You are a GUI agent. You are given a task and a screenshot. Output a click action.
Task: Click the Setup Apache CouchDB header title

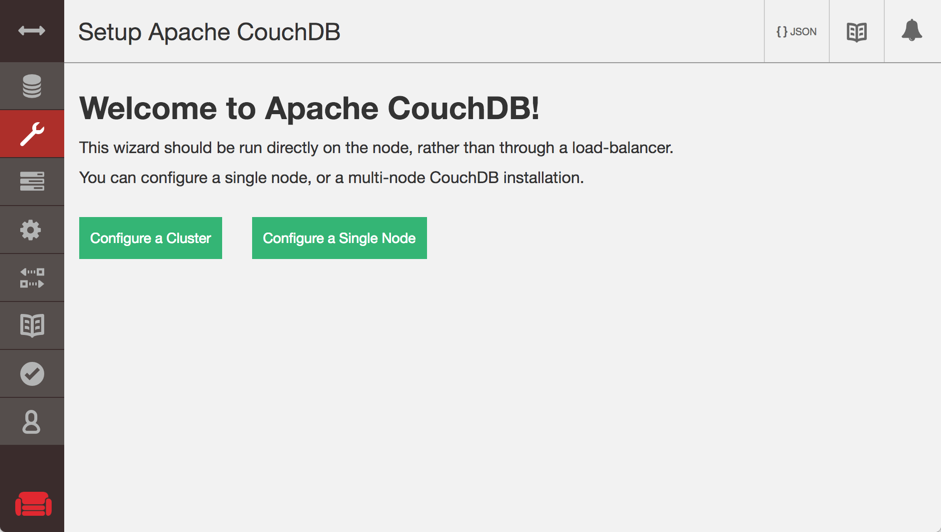tap(209, 32)
